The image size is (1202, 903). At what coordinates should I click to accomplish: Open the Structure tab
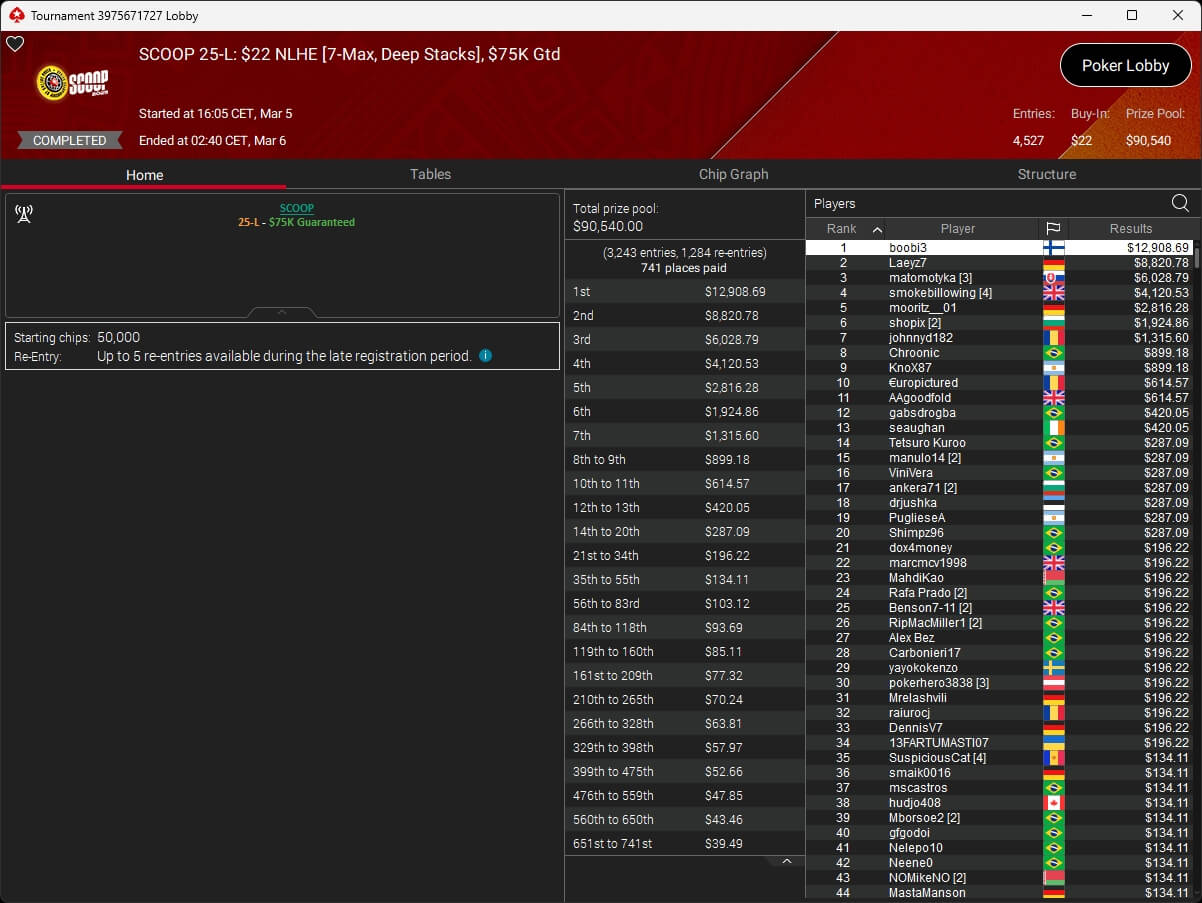[x=1046, y=174]
